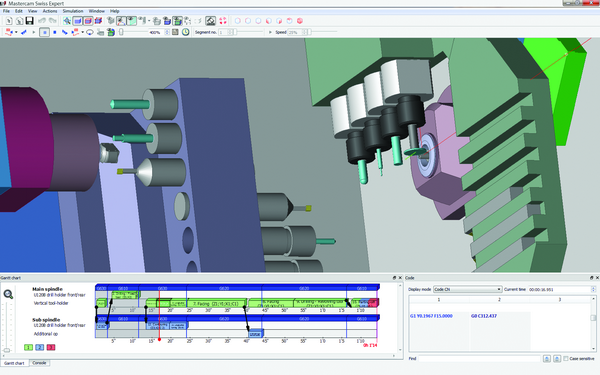Toggle red channel 3 filter button
The width and height of the screenshot is (600, 375).
51,347
